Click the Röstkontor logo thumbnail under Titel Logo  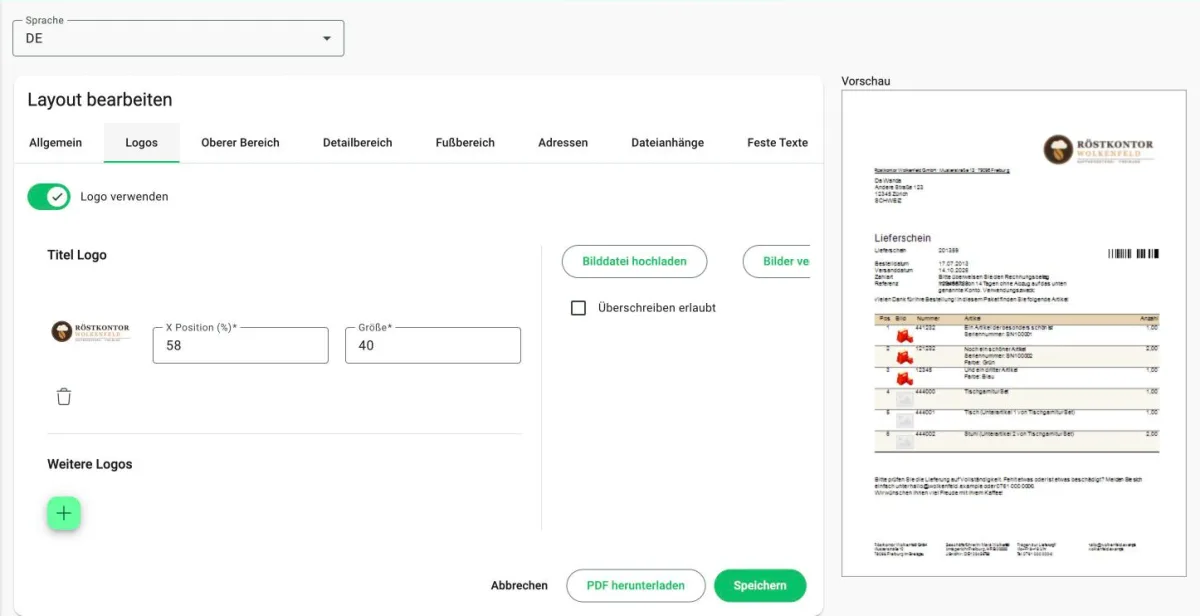point(91,332)
